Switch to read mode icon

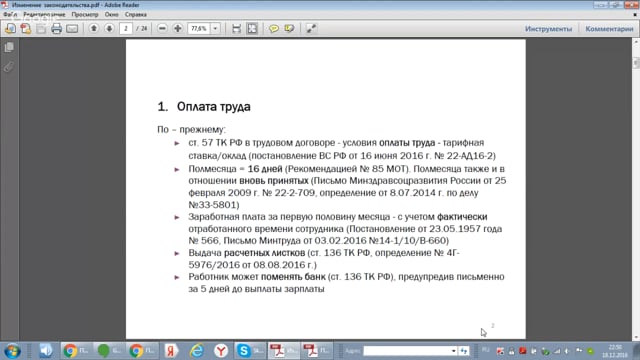click(x=311, y=29)
